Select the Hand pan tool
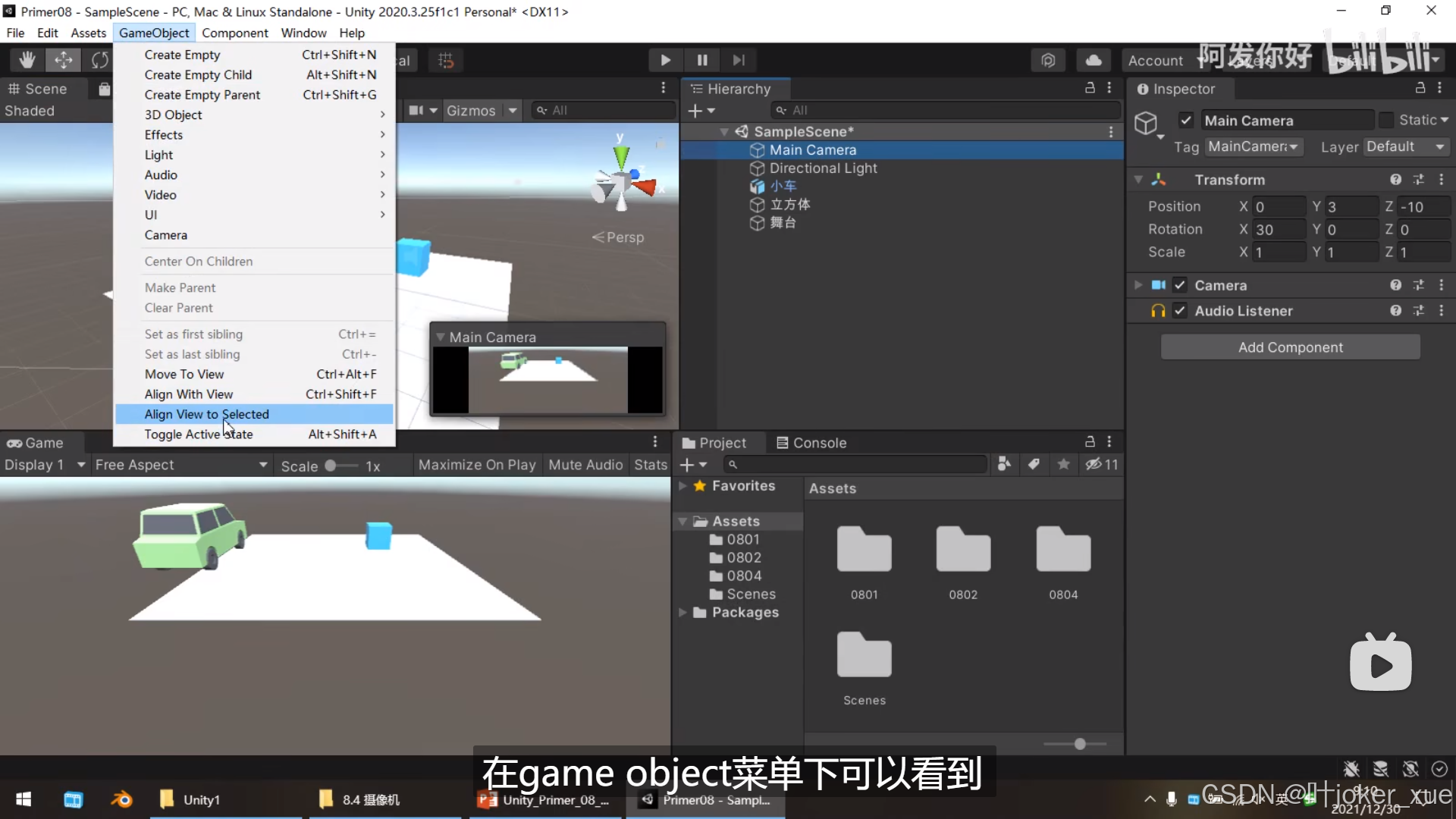 point(26,60)
